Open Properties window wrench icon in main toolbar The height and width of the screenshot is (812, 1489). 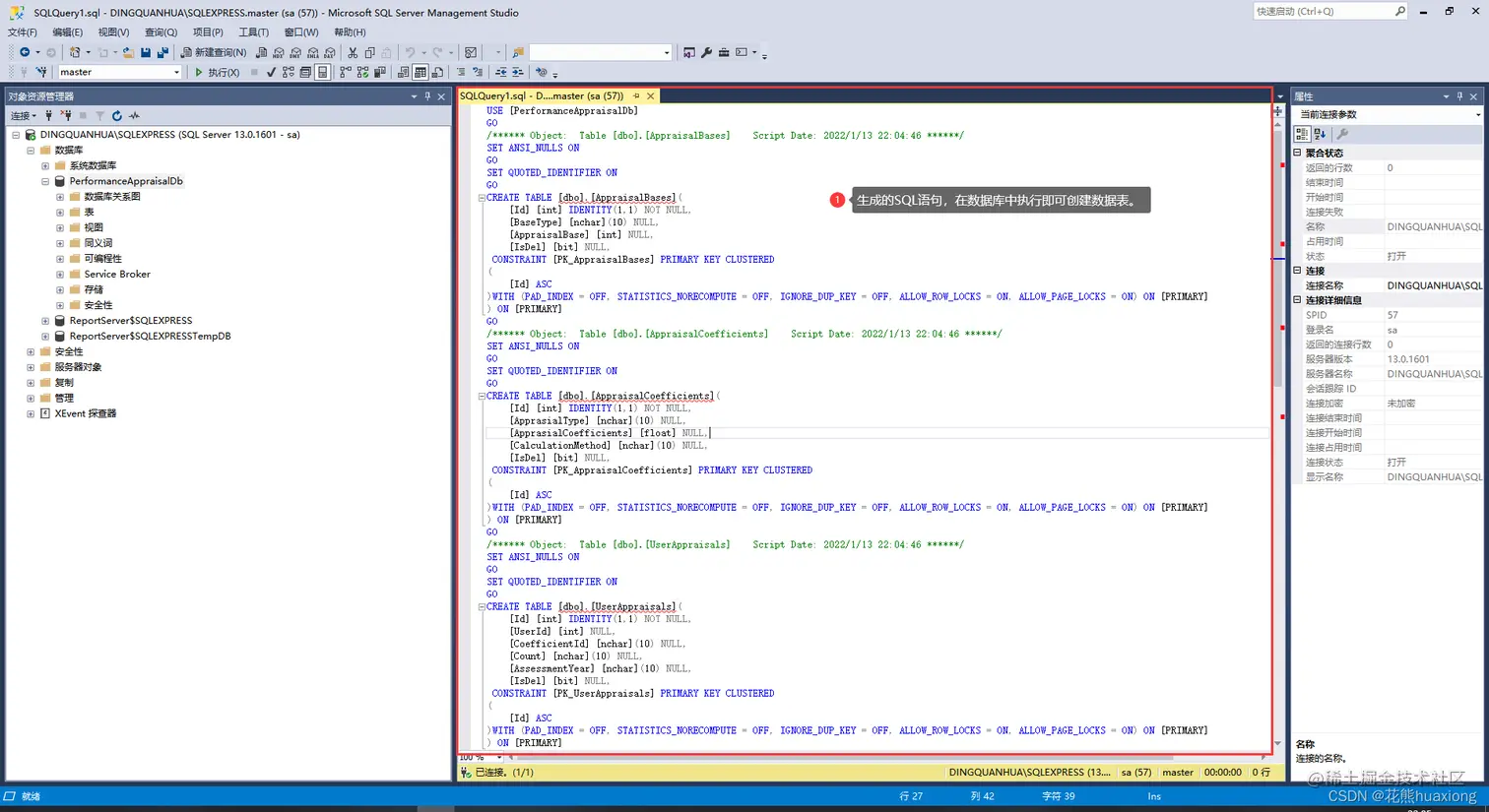pyautogui.click(x=706, y=52)
